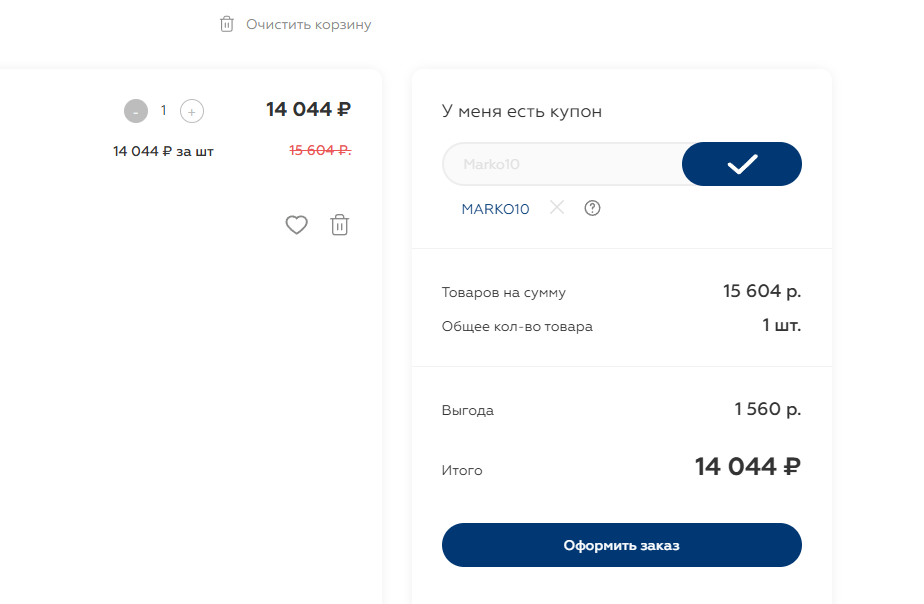The height and width of the screenshot is (604, 924).
Task: Click the Выгода discount value 1 560 р.
Action: (767, 409)
